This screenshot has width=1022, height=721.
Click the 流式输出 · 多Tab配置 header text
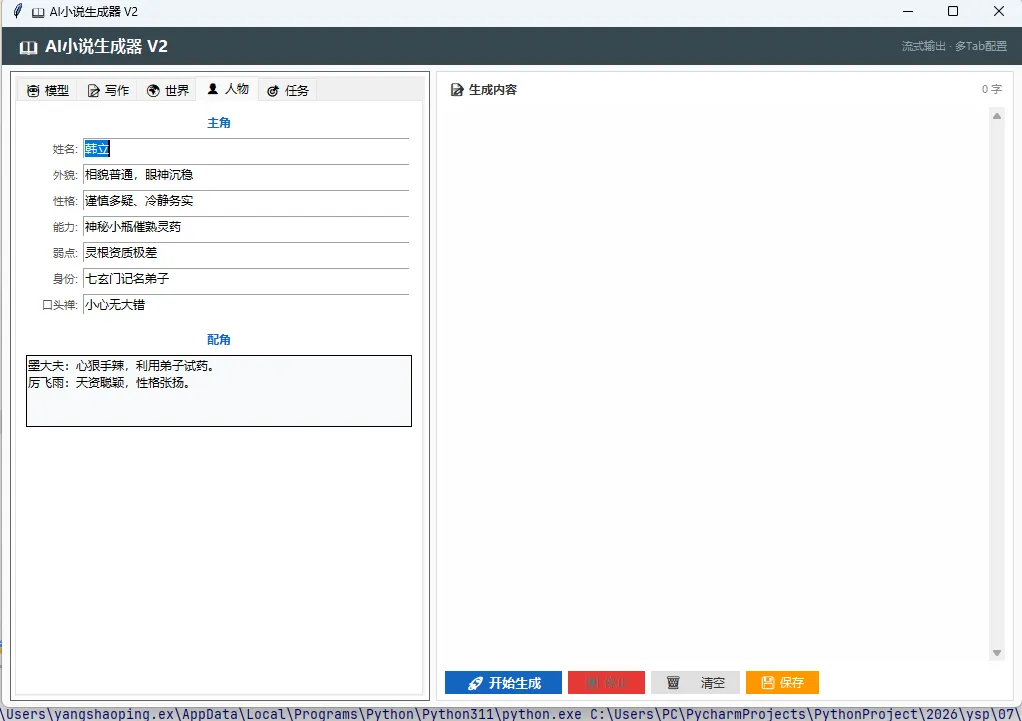coord(954,46)
